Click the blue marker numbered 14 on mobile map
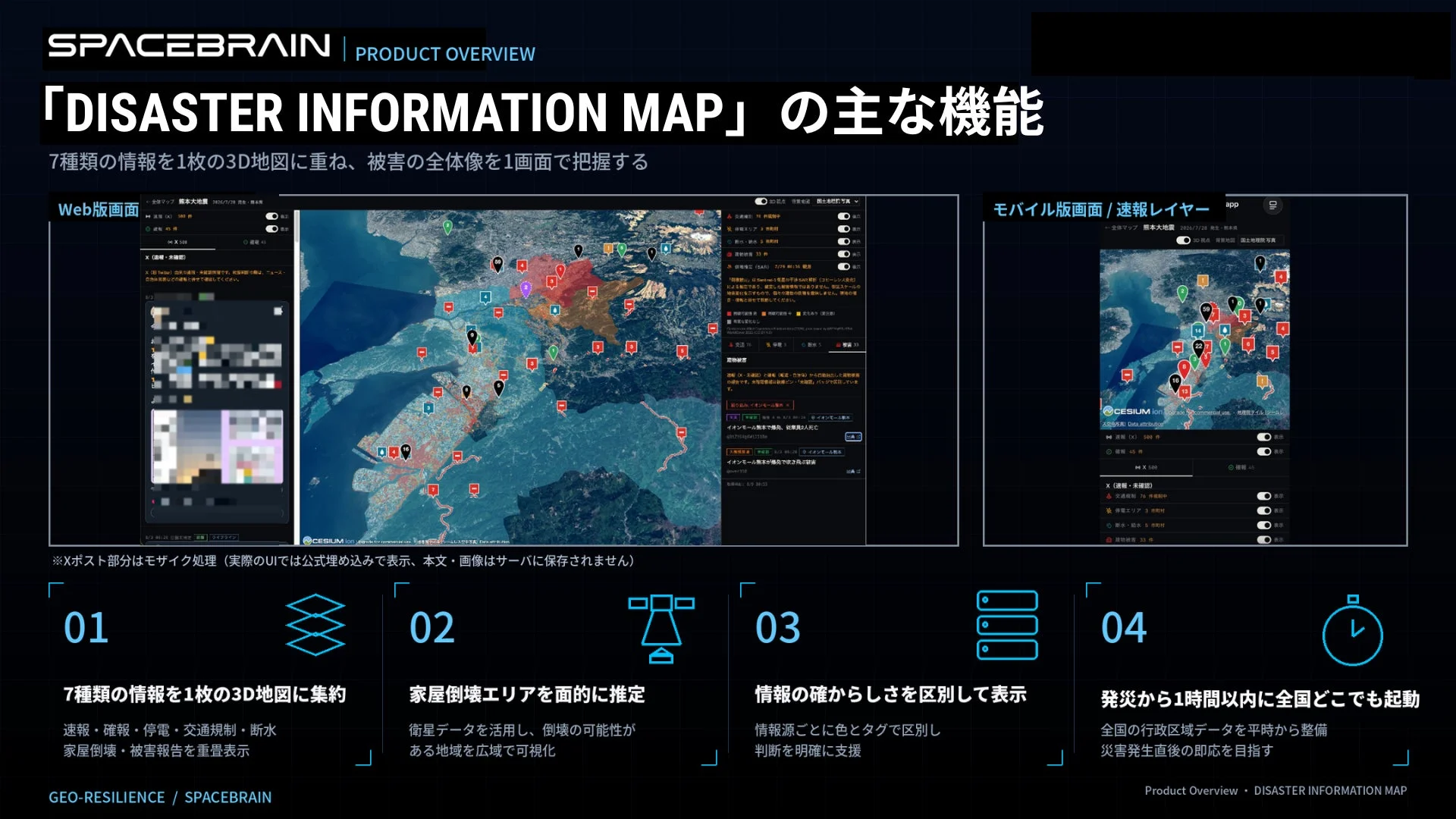 point(1197,330)
